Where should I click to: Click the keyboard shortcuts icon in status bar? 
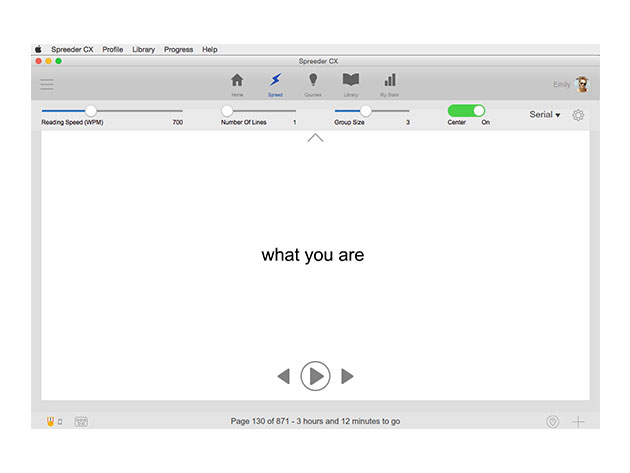pyautogui.click(x=81, y=422)
